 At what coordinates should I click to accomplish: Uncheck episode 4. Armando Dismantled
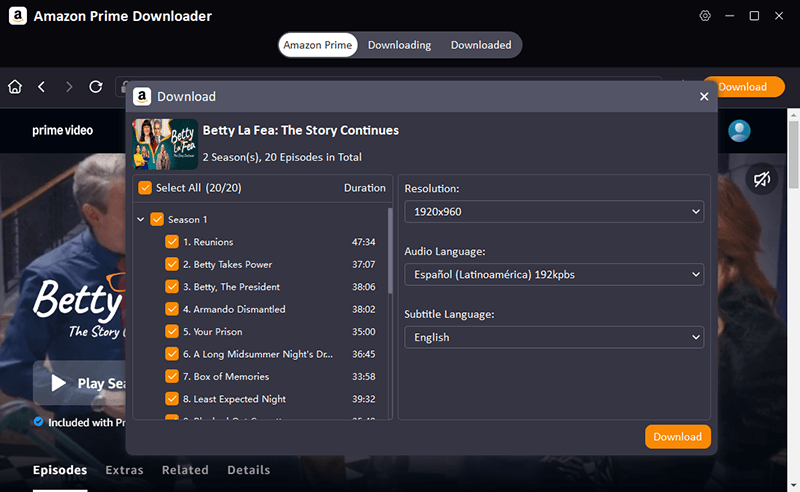[x=172, y=309]
